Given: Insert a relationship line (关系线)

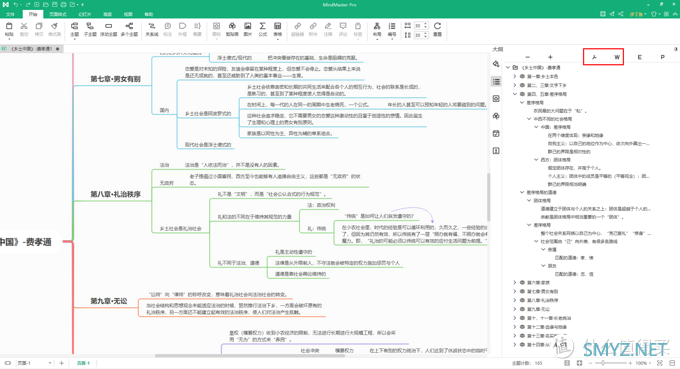Looking at the screenshot, I should (x=152, y=29).
